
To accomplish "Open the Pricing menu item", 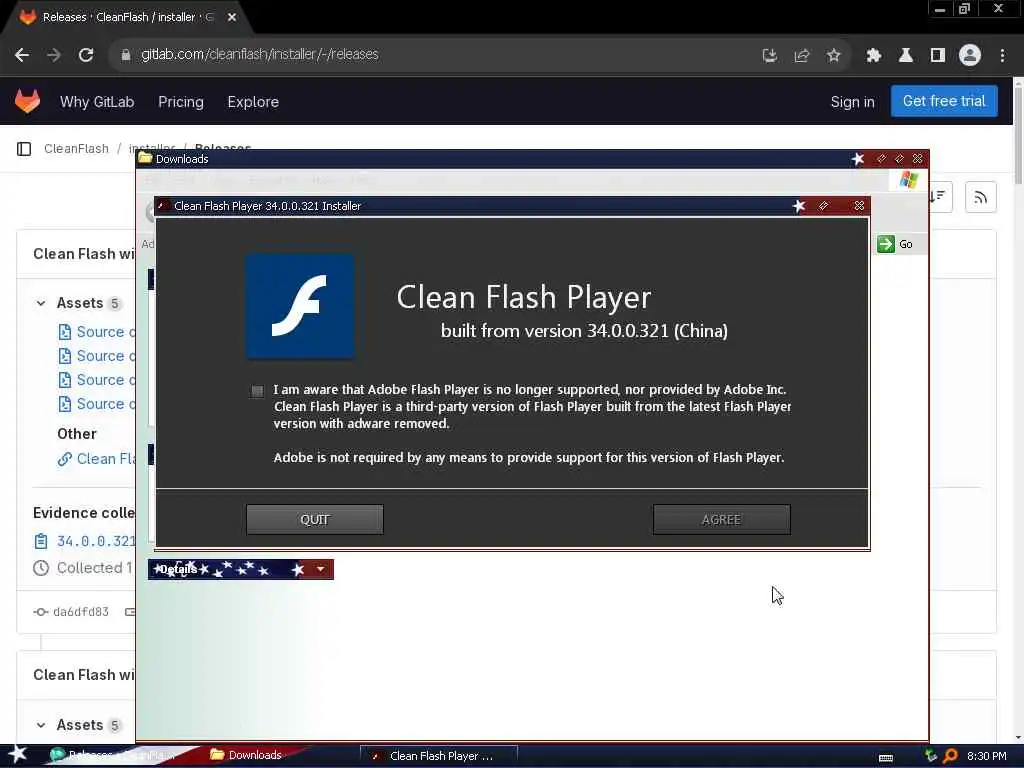I will pos(181,102).
